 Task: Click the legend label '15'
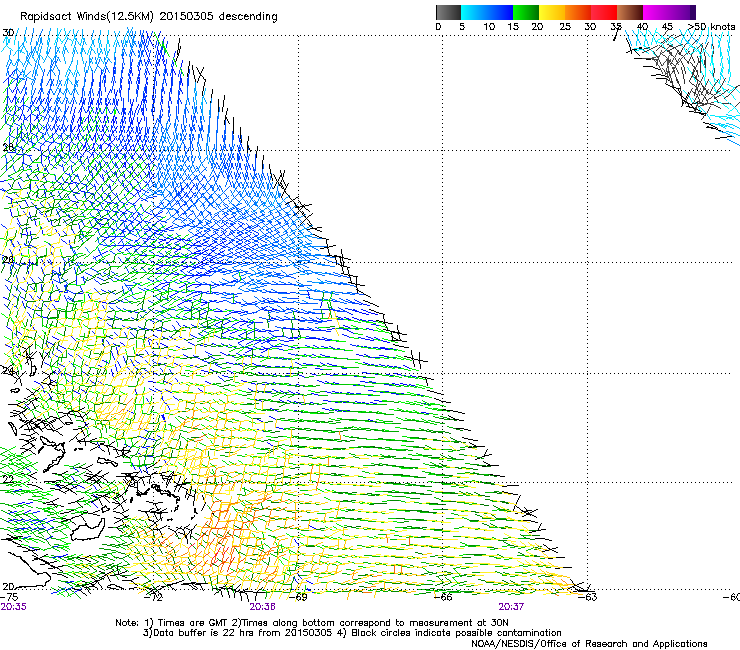coord(513,27)
